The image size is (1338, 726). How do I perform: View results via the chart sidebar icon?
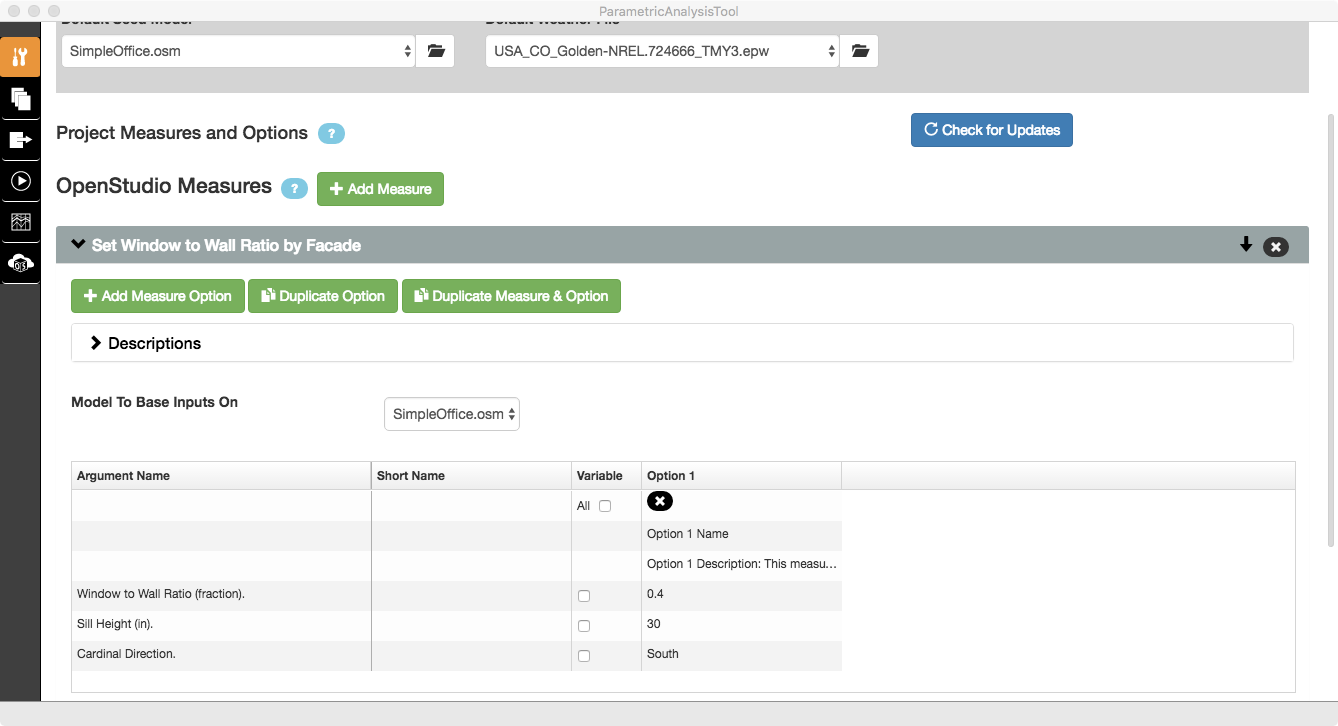(20, 222)
